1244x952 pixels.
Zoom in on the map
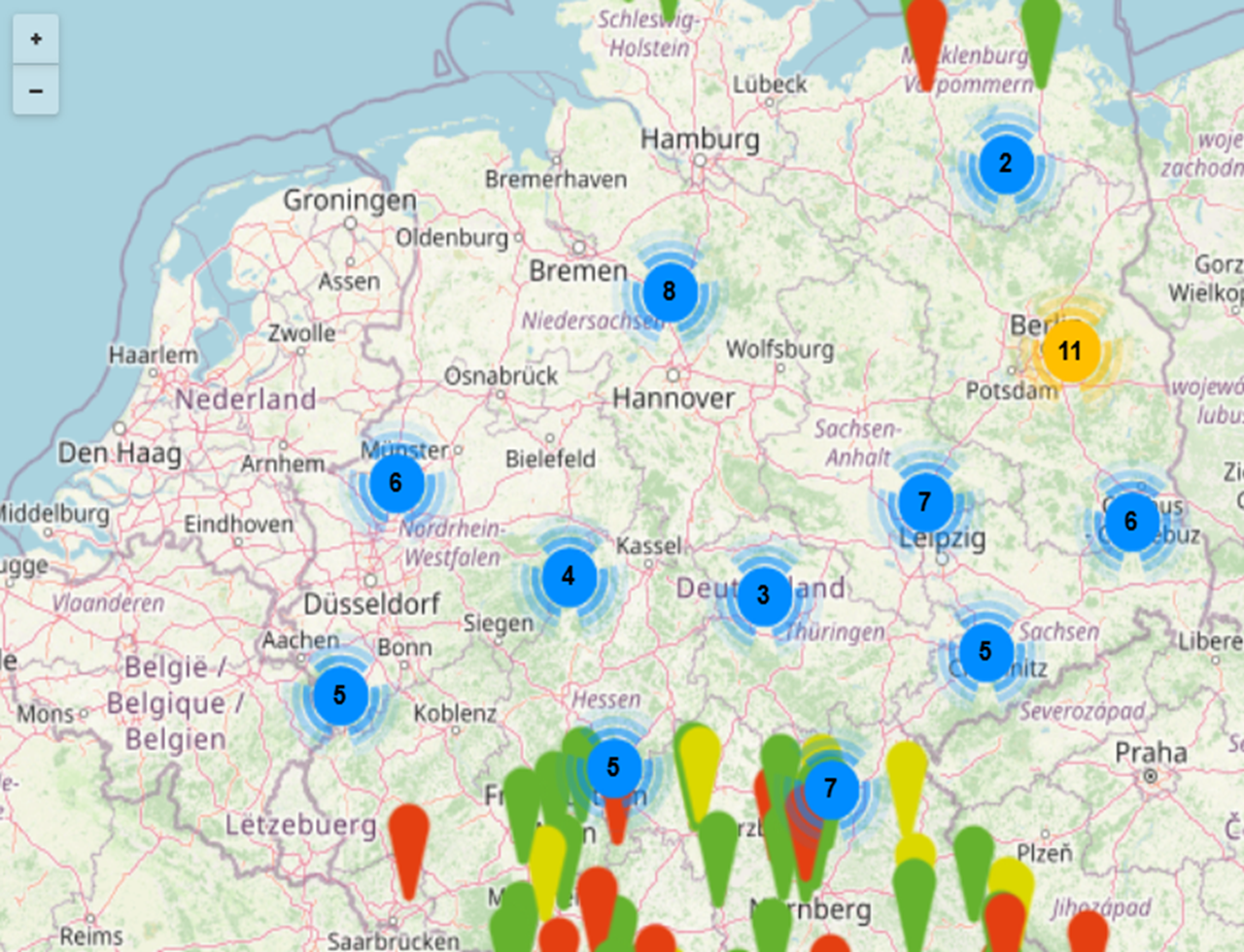point(36,39)
